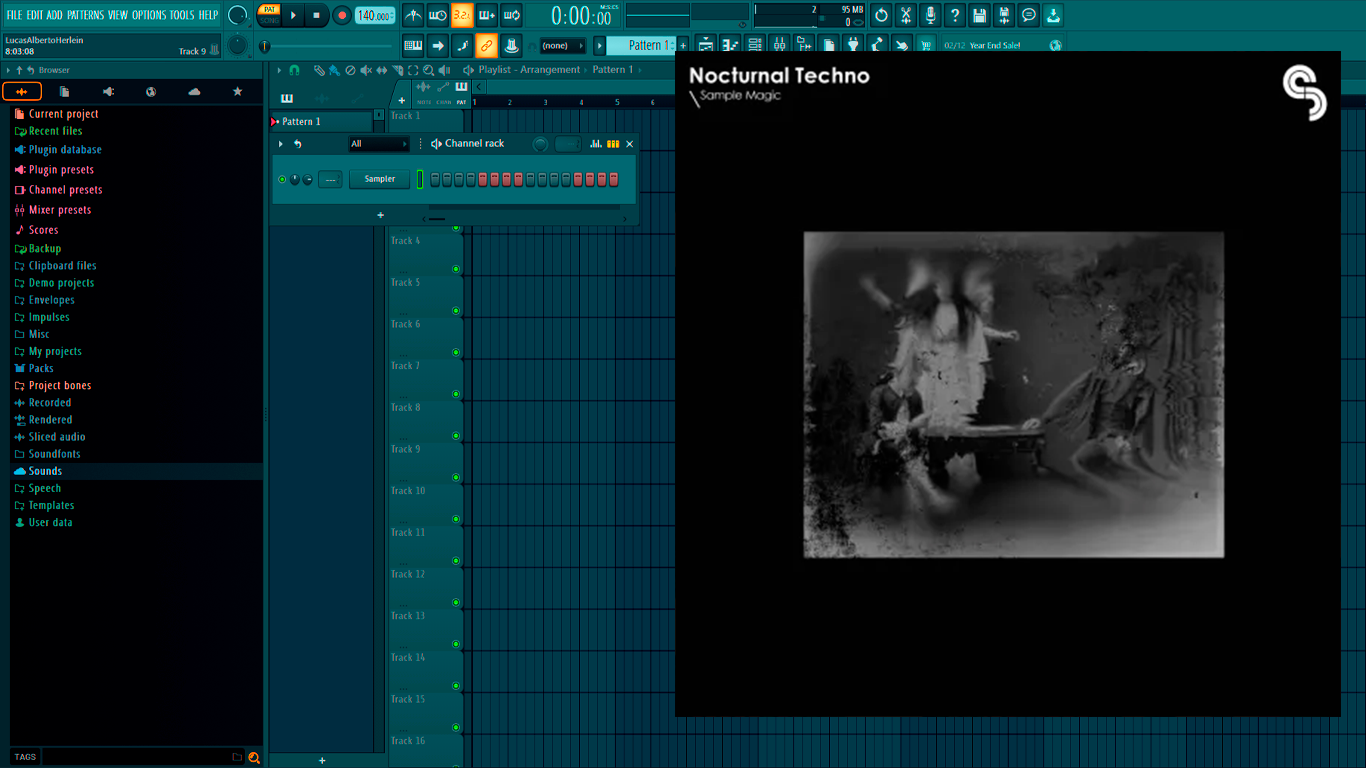Viewport: 1366px width, 768px height.
Task: Toggle the fifth (first red) Sampler step
Action: pyautogui.click(x=483, y=179)
